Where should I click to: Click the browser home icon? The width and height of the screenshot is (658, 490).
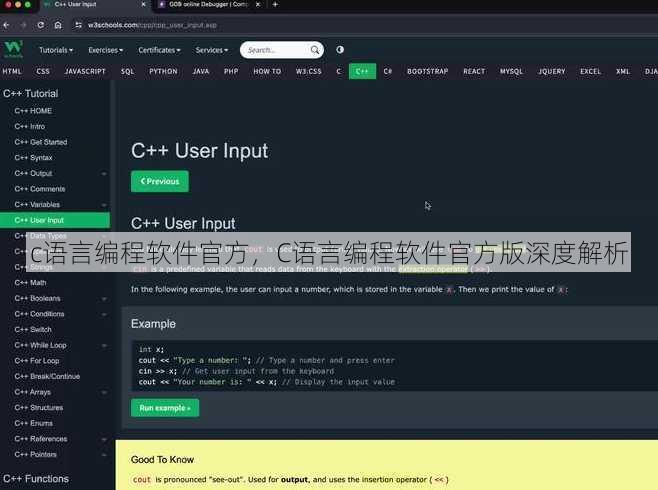point(58,25)
